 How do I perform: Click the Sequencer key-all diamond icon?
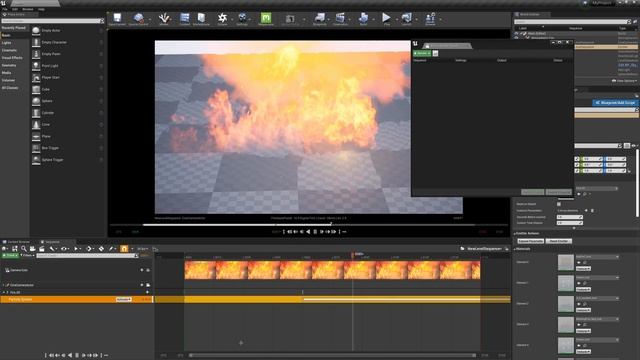(101, 249)
